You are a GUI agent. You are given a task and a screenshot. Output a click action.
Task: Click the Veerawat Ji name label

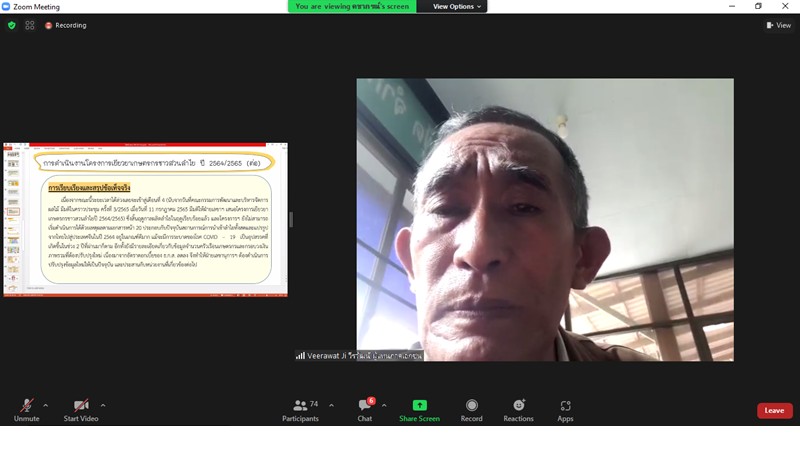(x=359, y=356)
